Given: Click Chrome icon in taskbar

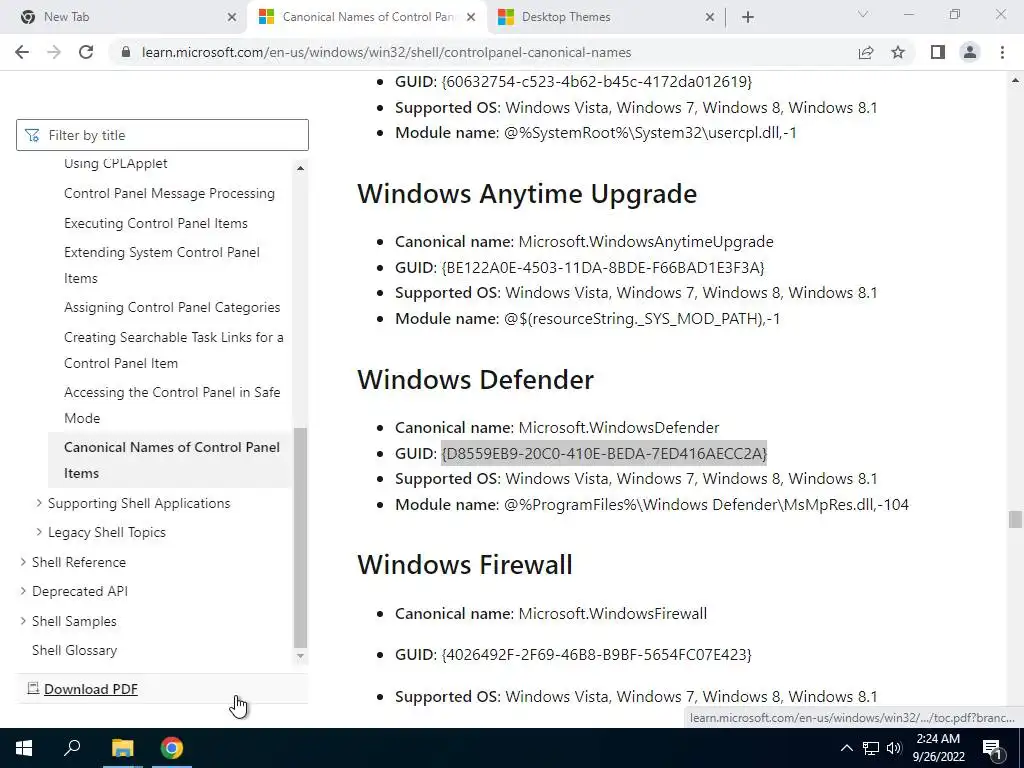Looking at the screenshot, I should pyautogui.click(x=172, y=748).
